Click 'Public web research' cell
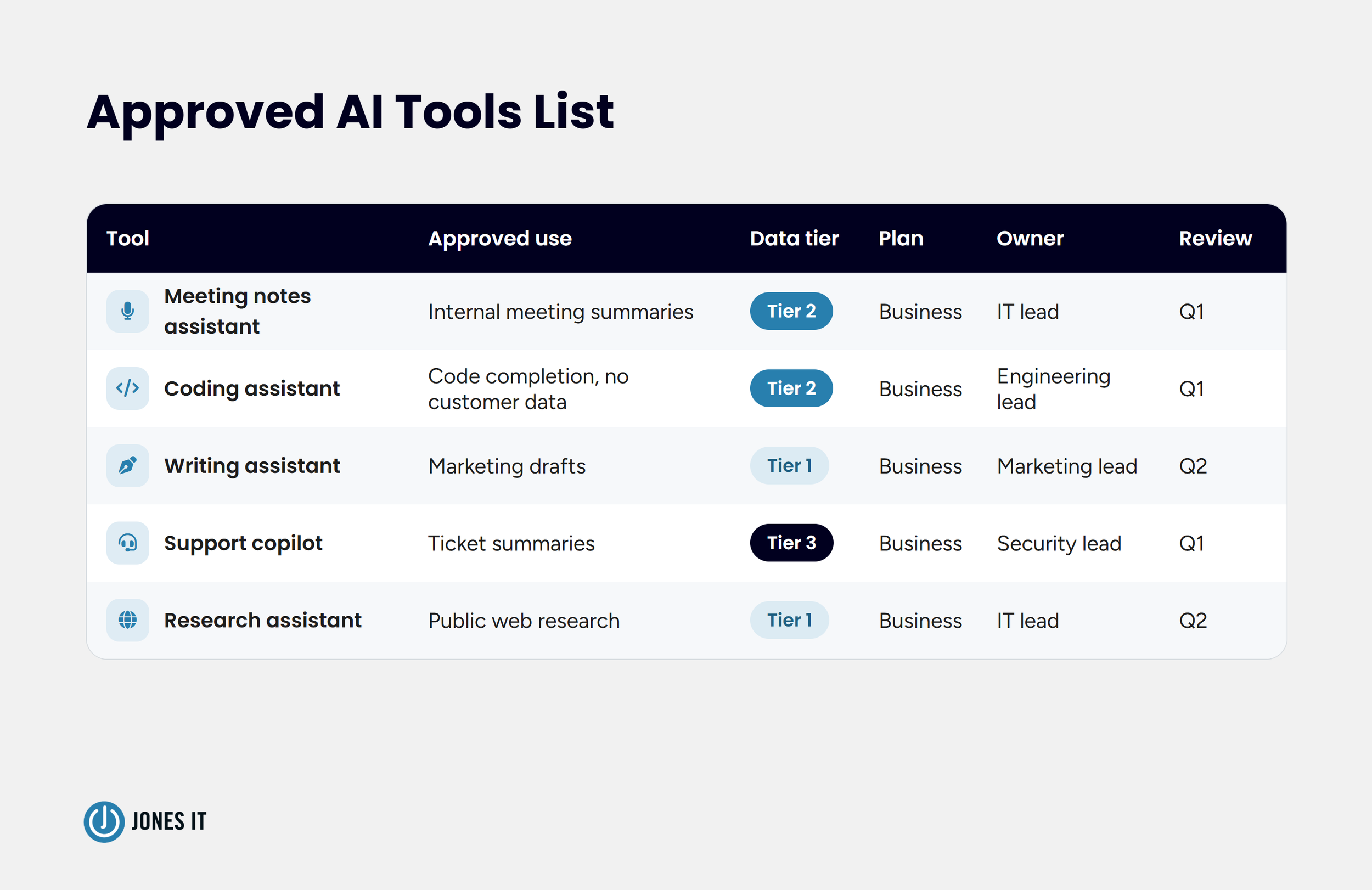Image resolution: width=1372 pixels, height=890 pixels. (x=524, y=621)
